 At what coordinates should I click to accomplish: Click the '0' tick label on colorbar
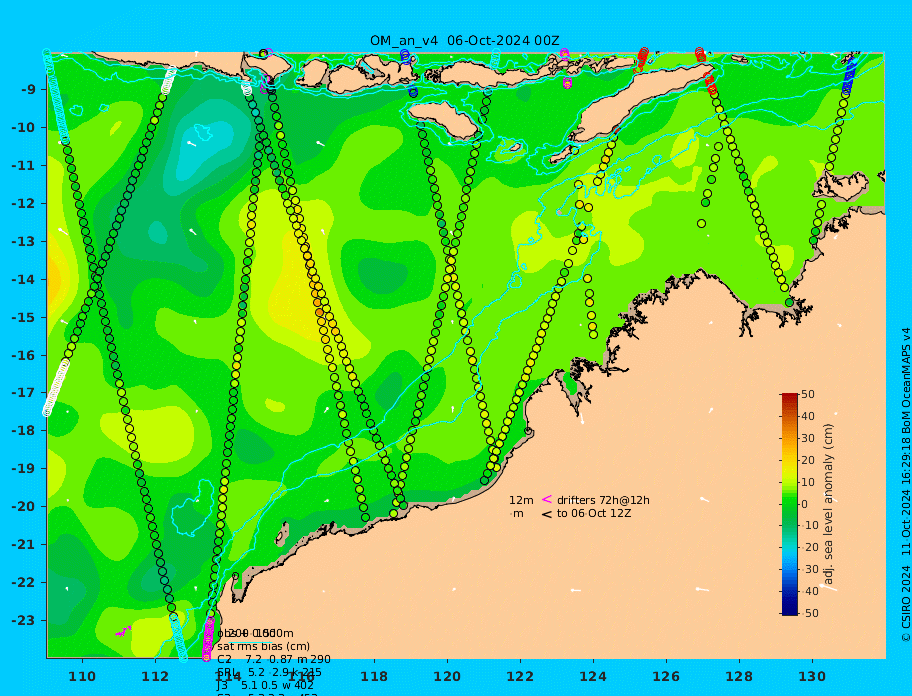coord(805,504)
